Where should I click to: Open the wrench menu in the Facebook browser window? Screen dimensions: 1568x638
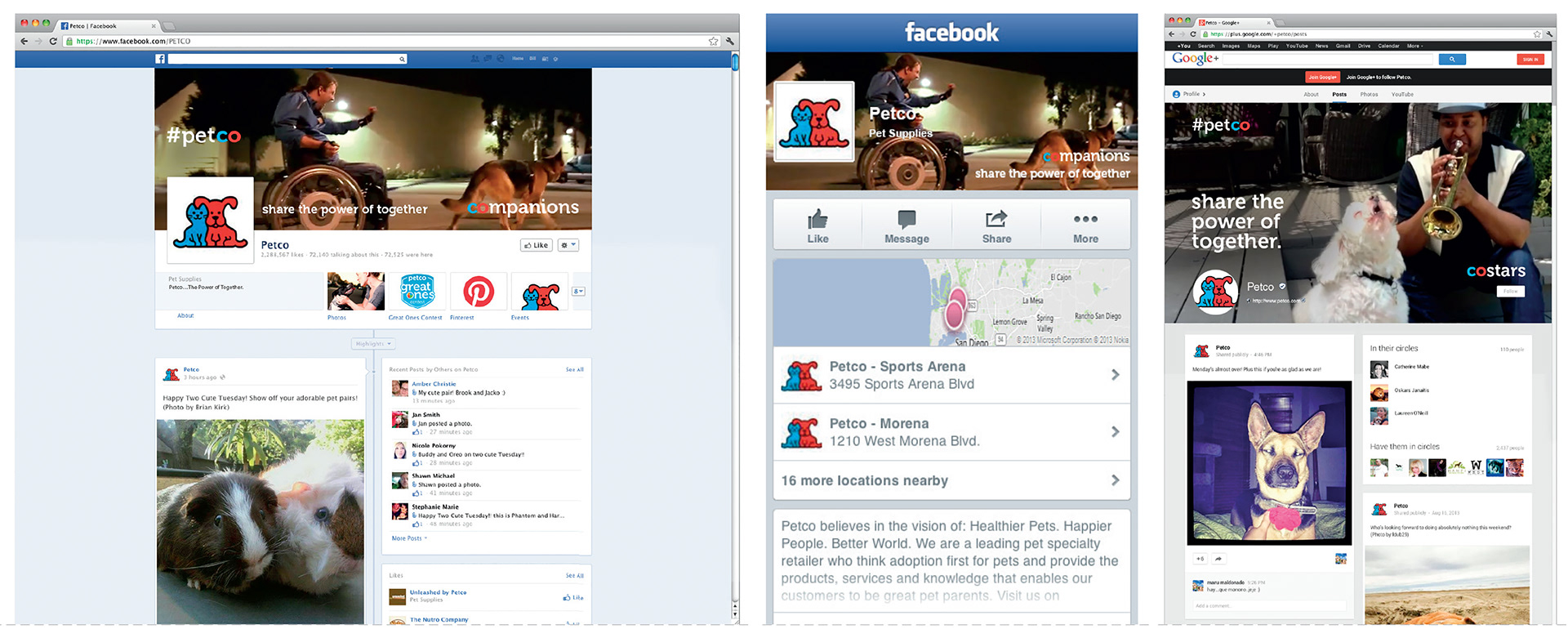coord(730,41)
